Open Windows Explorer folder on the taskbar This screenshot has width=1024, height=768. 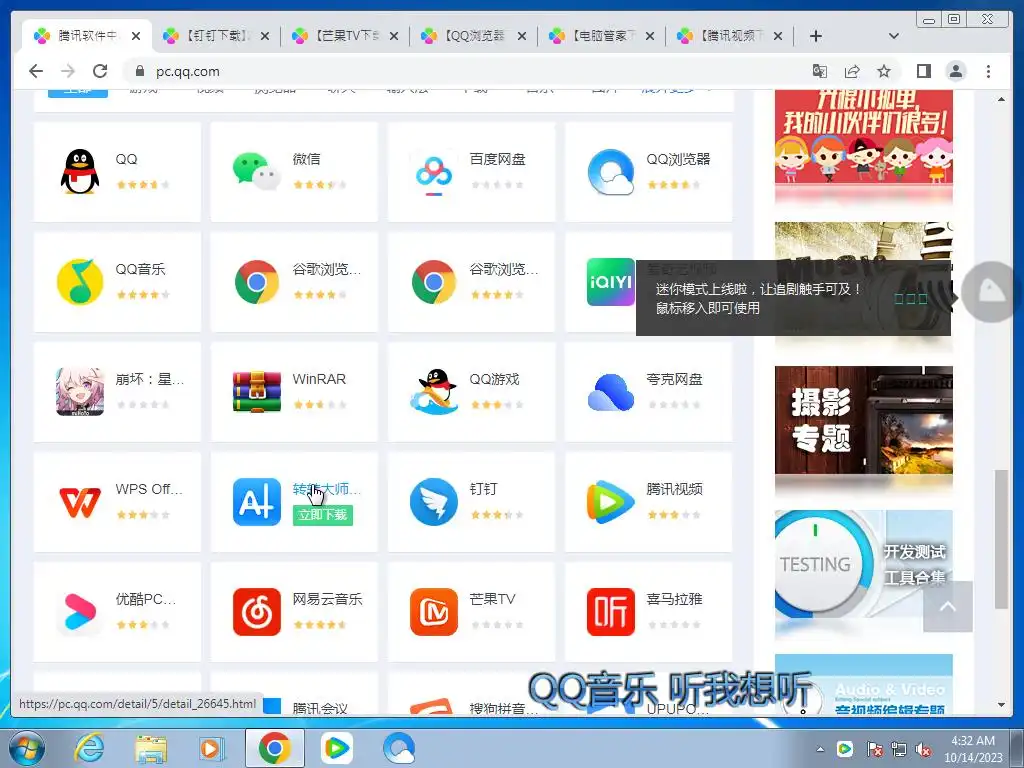click(151, 748)
